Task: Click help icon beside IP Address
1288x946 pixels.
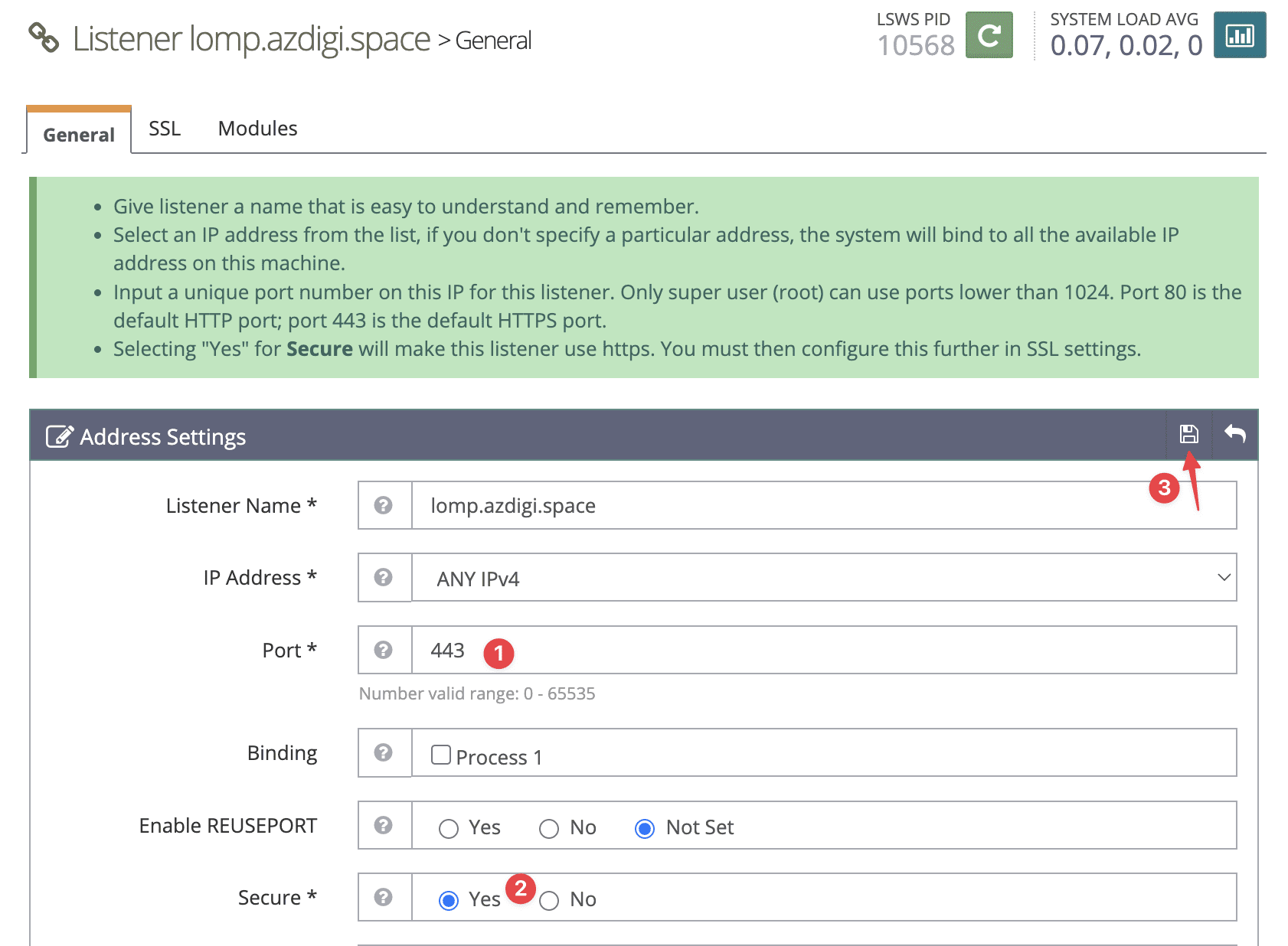Action: pos(384,577)
